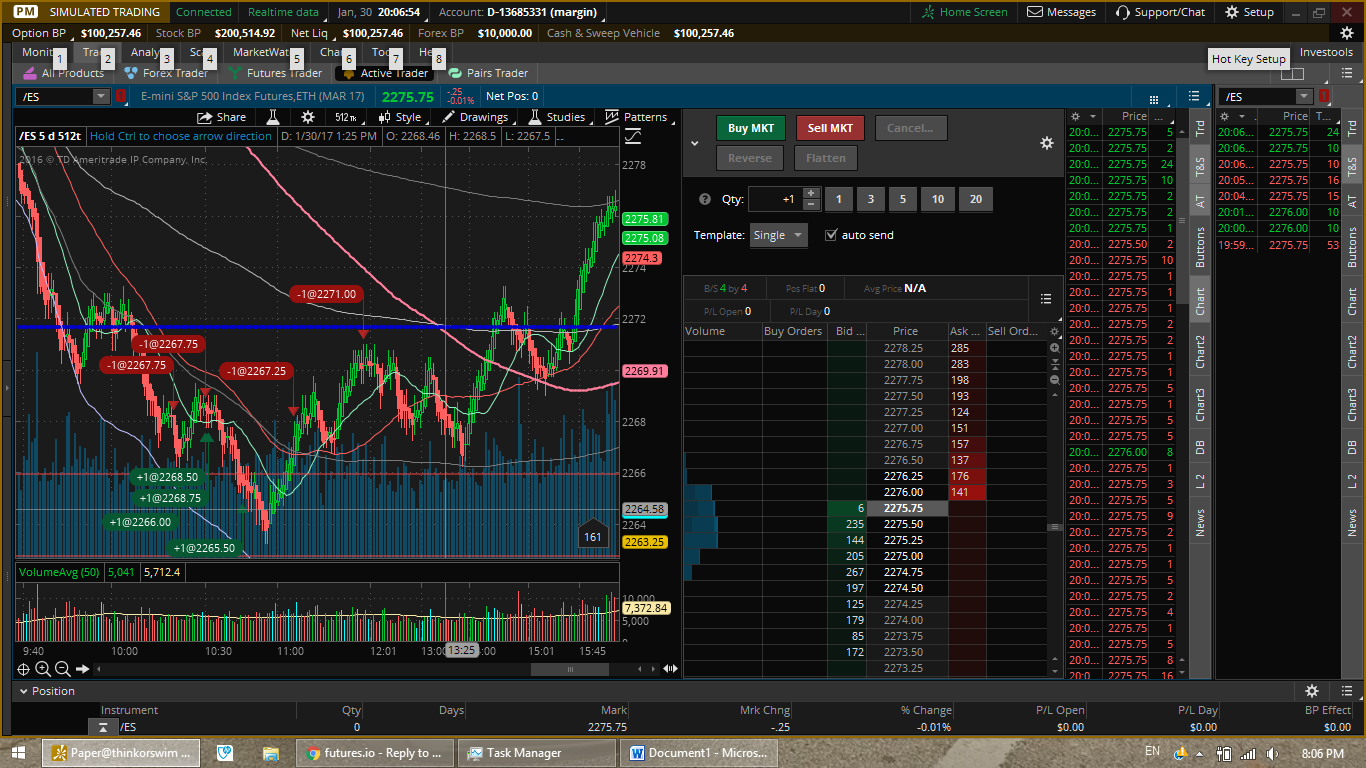1366x768 pixels.
Task: Zoom out on the chart time axis
Action: (x=62, y=669)
